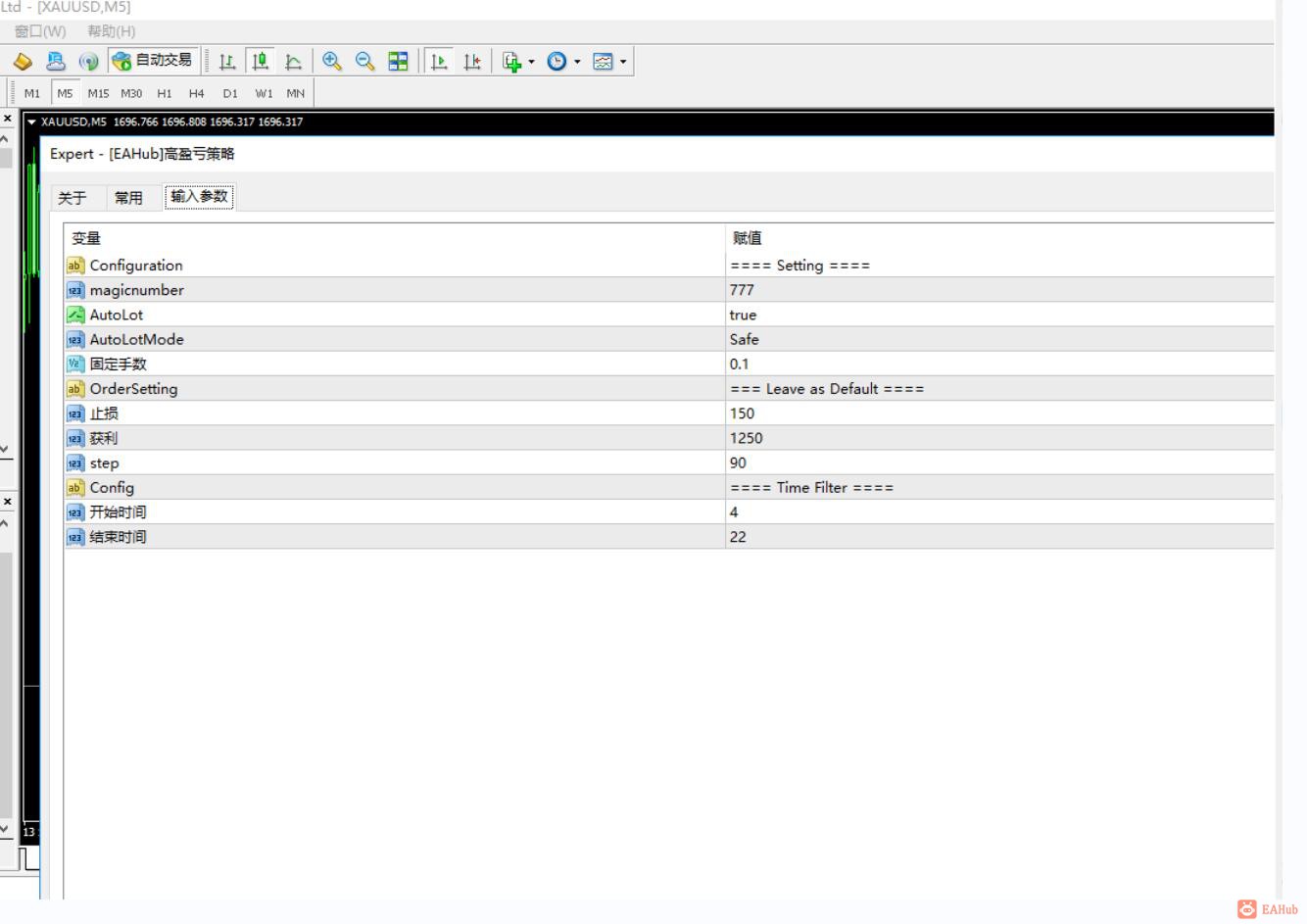1307x924 pixels.
Task: Switch to the 输入参数 tab
Action: 199,196
